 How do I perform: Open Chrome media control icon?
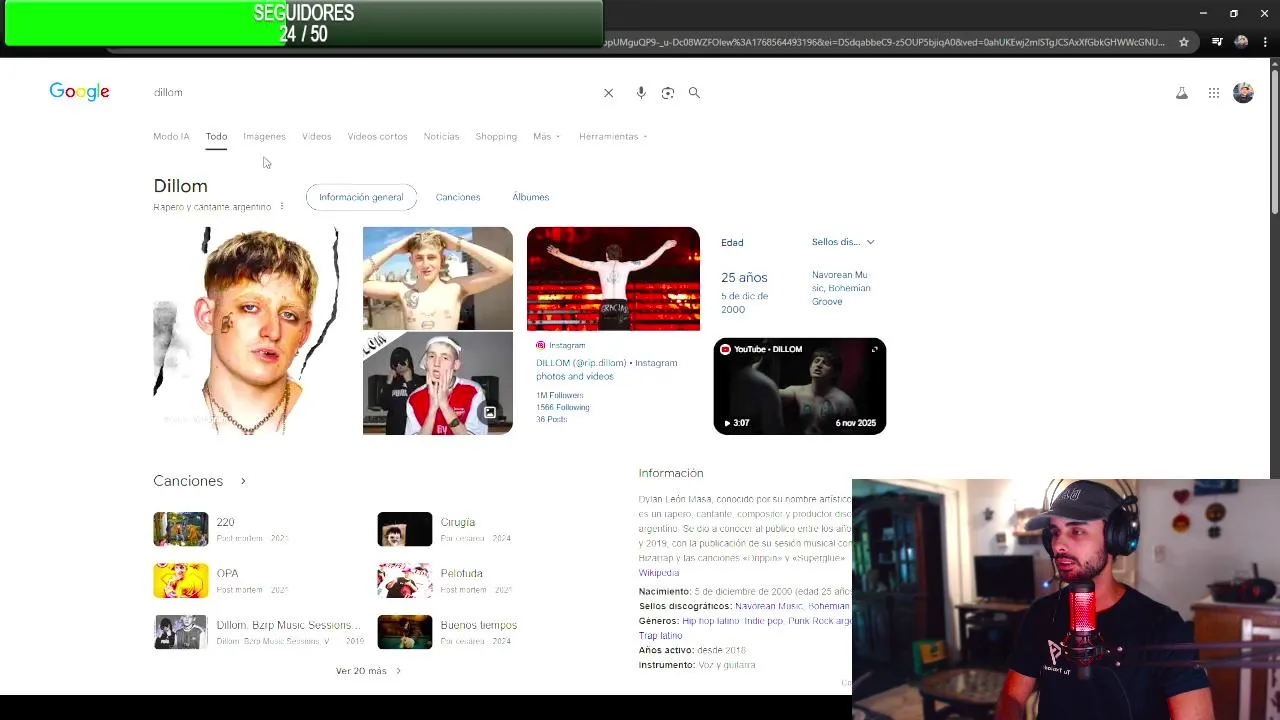1217,42
